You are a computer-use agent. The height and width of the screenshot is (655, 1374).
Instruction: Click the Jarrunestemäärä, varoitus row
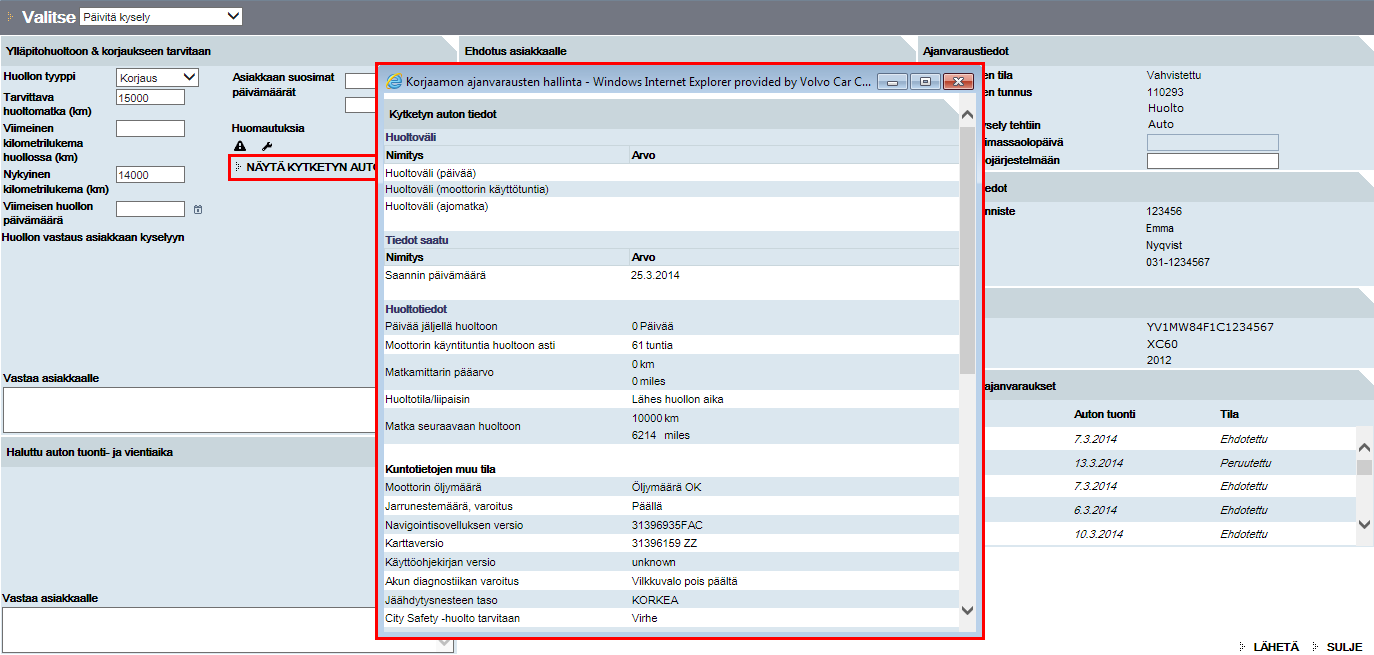(671, 506)
